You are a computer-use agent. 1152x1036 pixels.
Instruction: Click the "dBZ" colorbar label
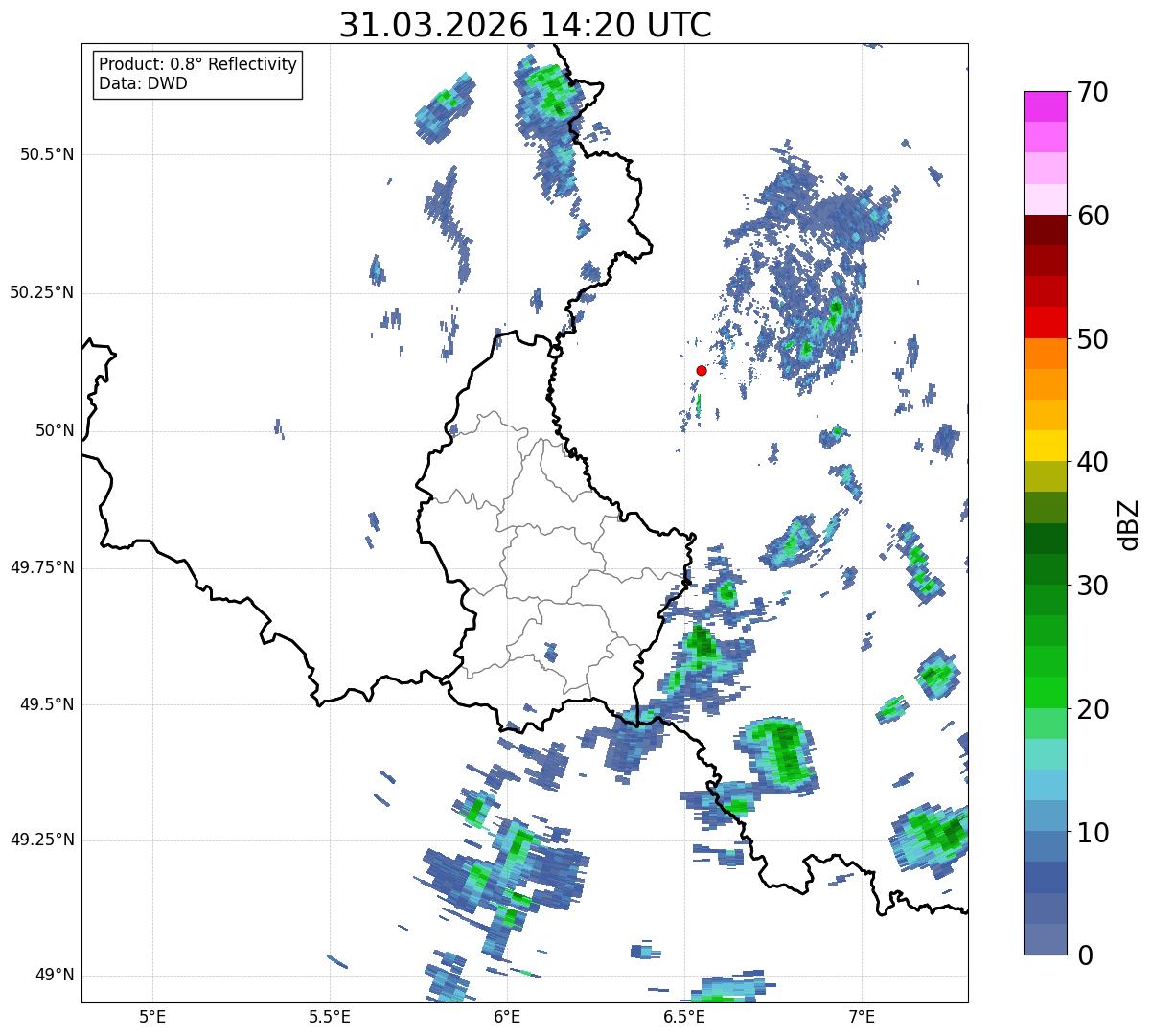pos(1128,523)
